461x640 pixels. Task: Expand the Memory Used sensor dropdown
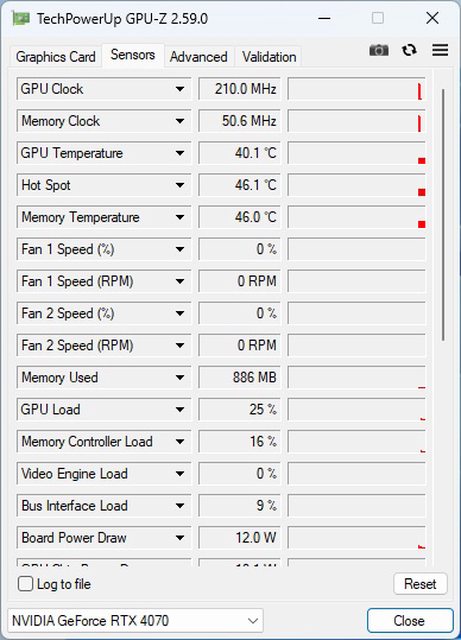click(180, 378)
